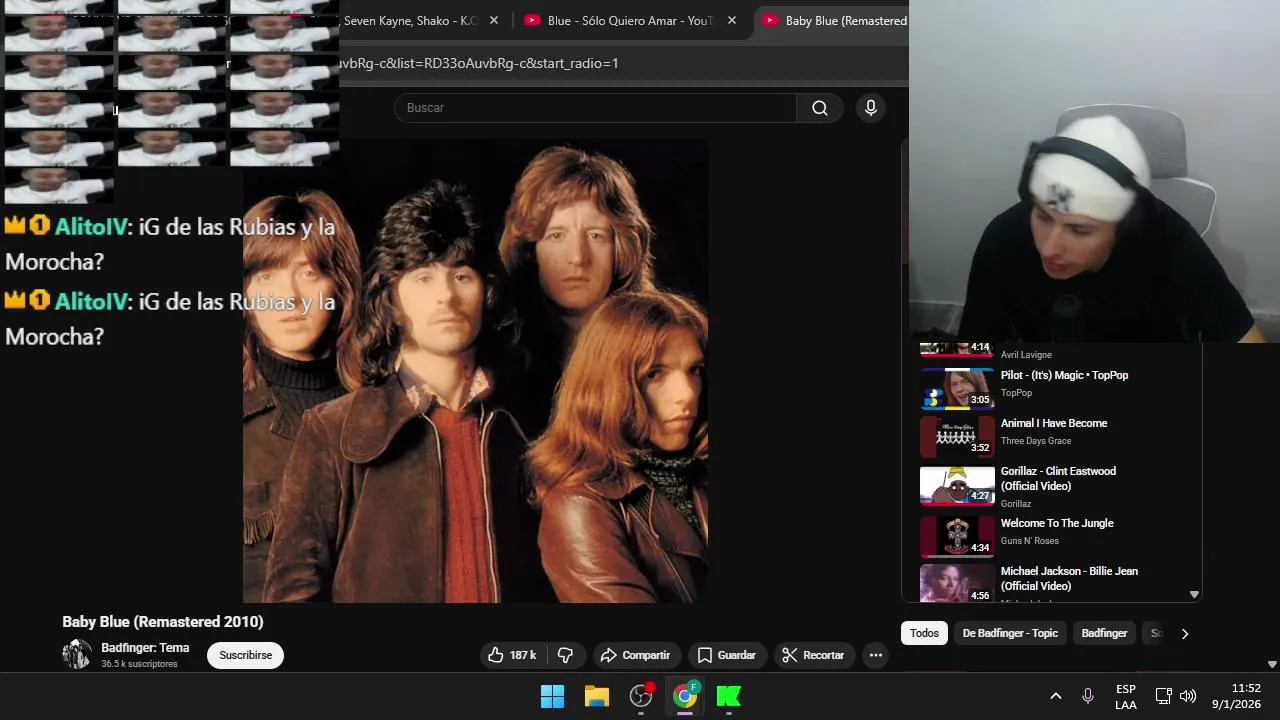Play Michael Jackson - Billie Jean
The image size is (1280, 720).
pos(1069,578)
